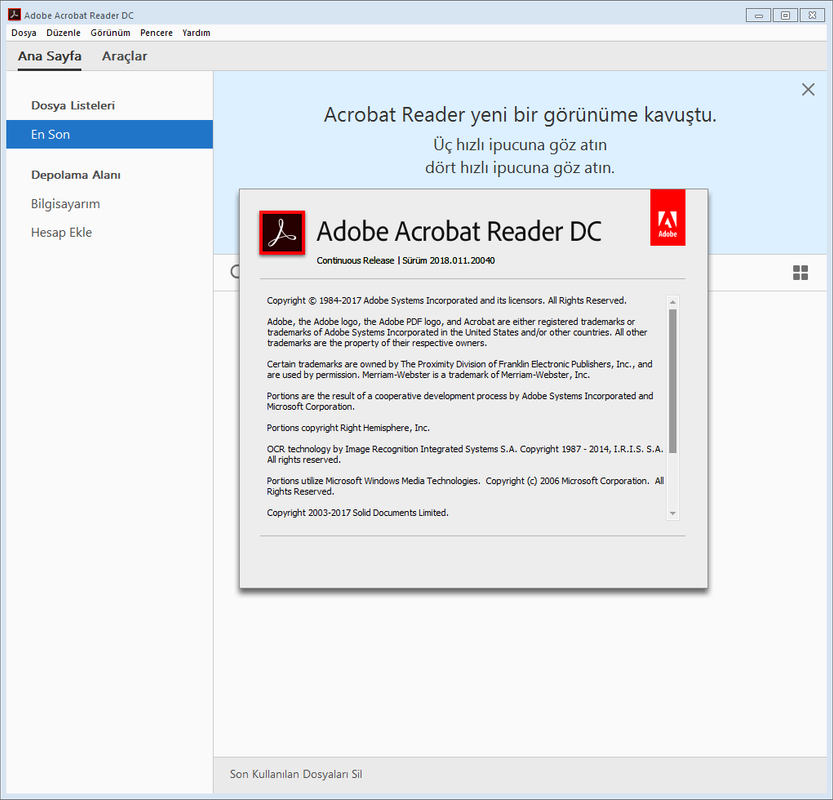Screen dimensions: 833x800
Task: Click the Acrobat PDF logo in About dialog
Action: [x=282, y=233]
